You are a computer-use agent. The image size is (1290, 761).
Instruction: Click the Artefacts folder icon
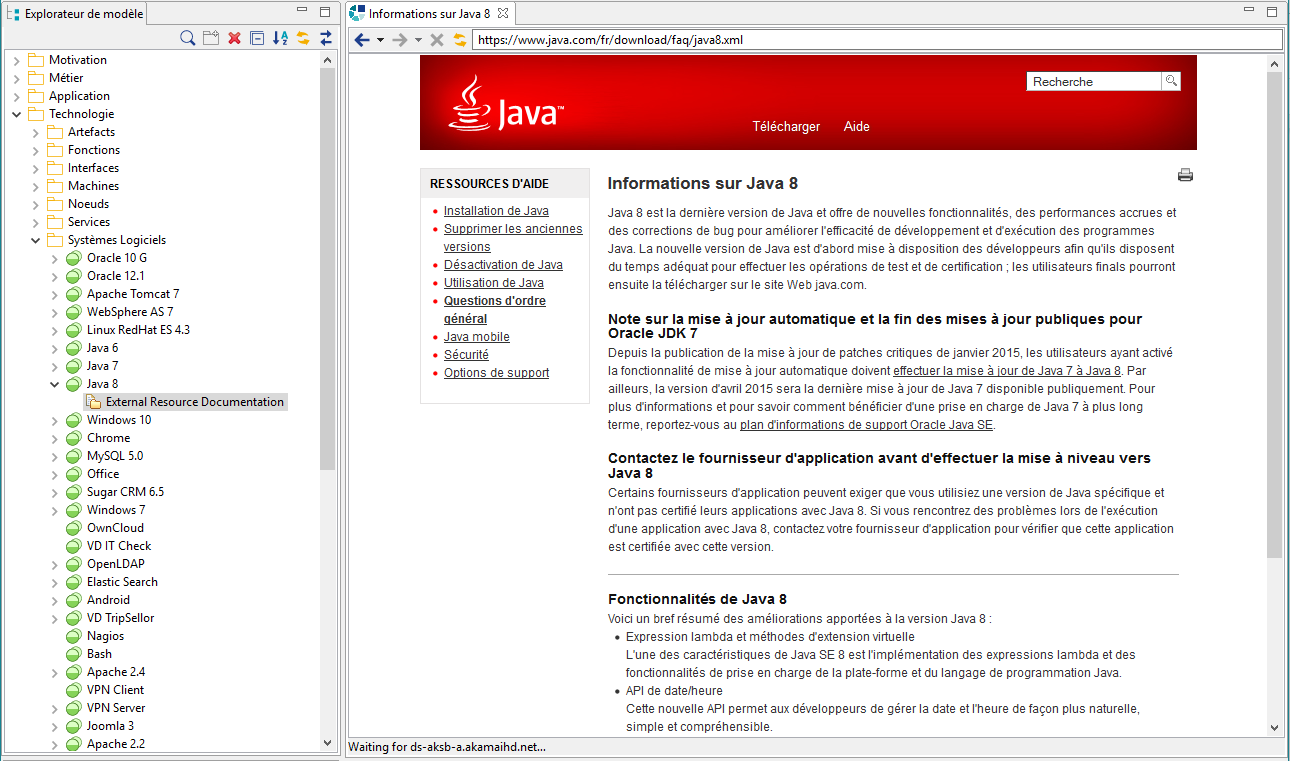pyautogui.click(x=55, y=132)
